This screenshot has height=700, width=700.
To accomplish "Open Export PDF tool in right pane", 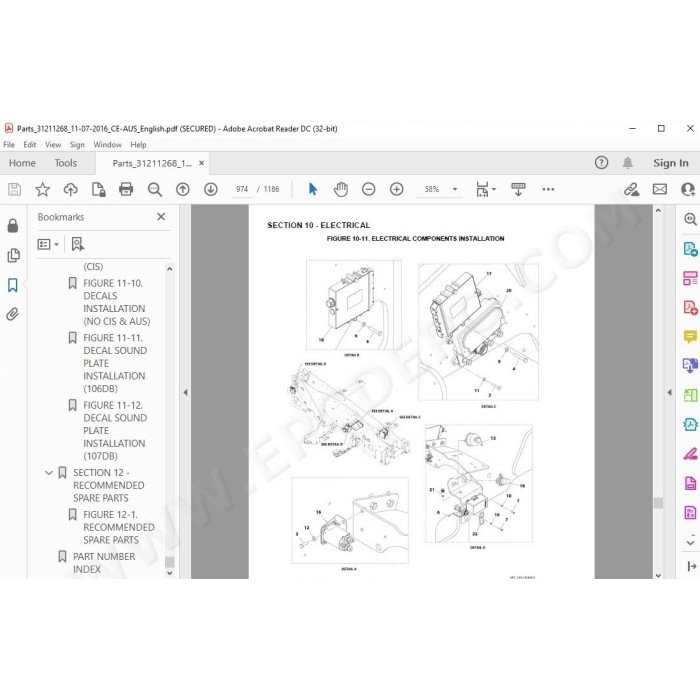I will [690, 249].
